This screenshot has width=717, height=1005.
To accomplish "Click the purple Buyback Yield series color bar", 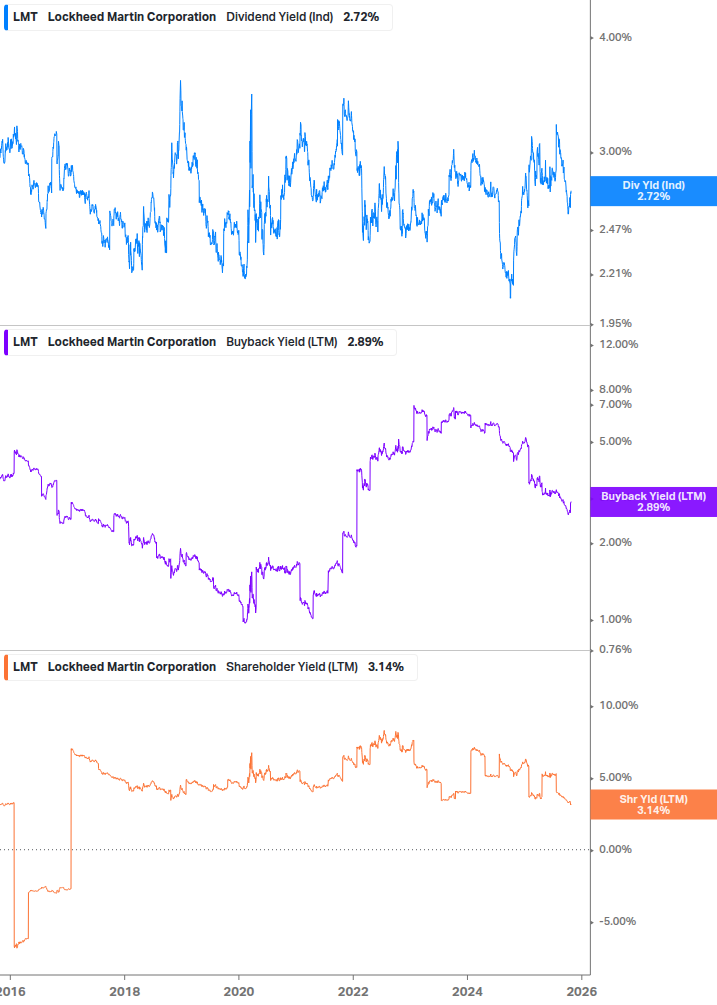I will [6, 342].
